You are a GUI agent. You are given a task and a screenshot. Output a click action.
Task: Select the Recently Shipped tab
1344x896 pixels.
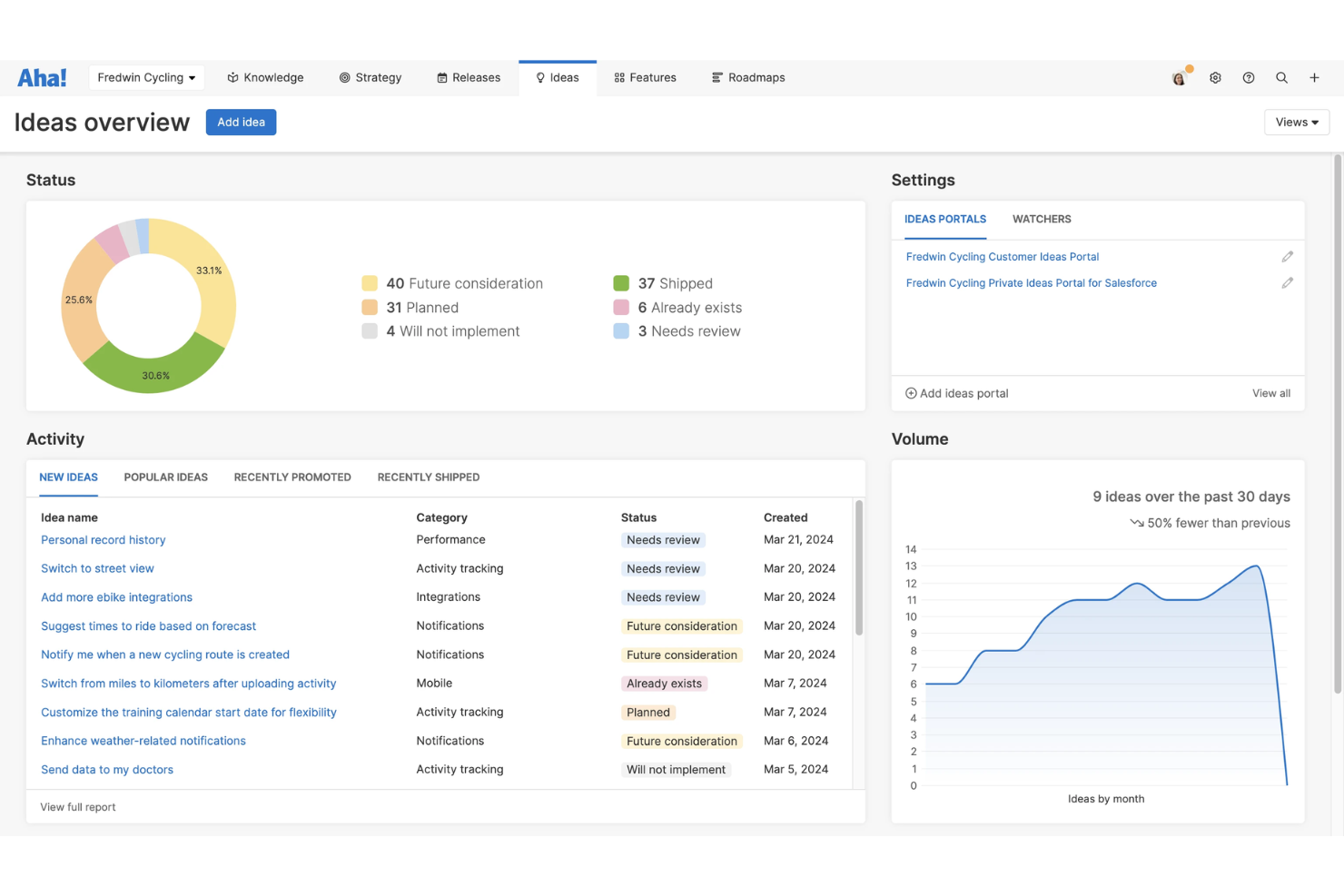pos(429,478)
